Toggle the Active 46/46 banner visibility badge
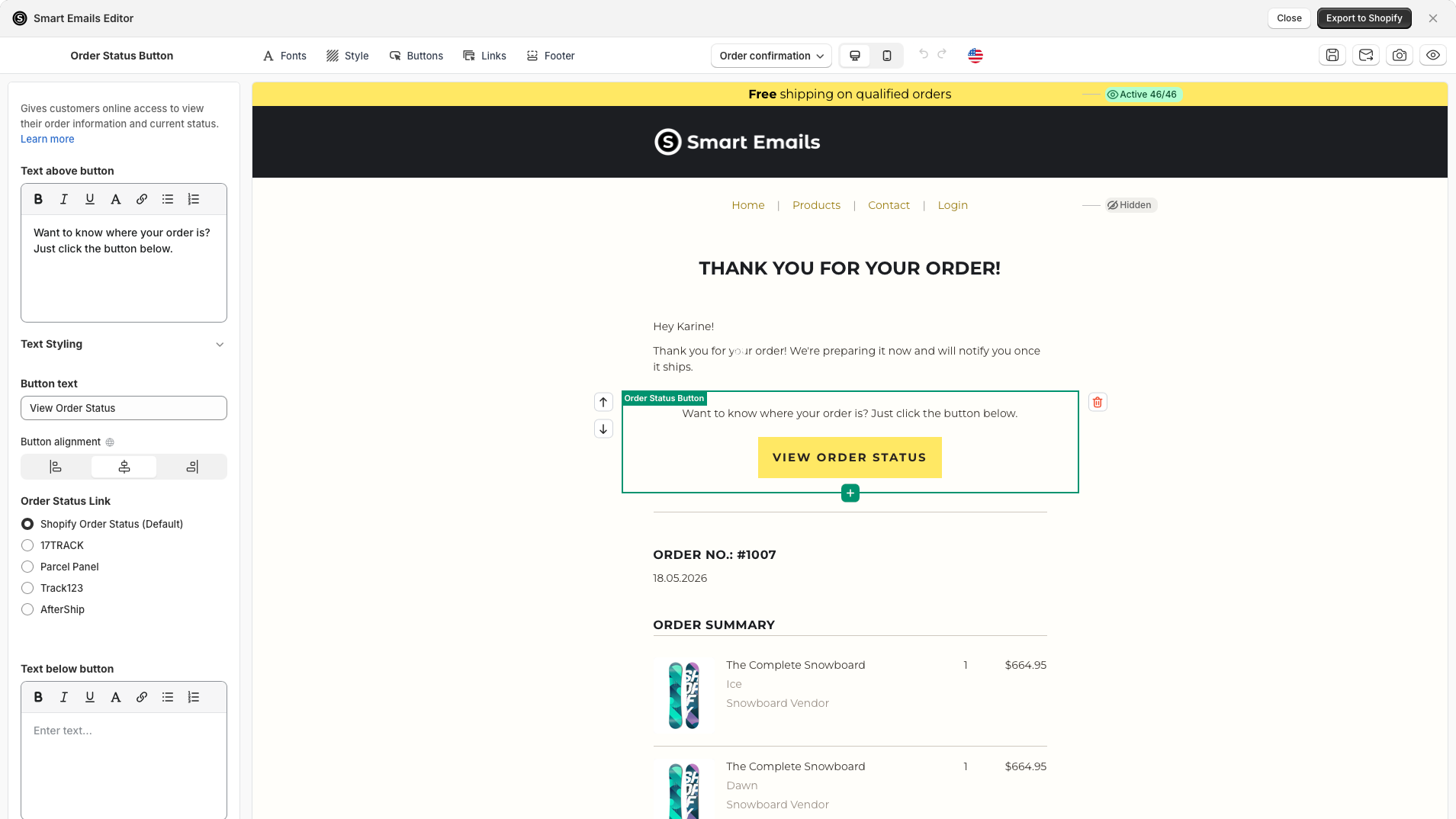Viewport: 1456px width, 819px height. point(1143,95)
